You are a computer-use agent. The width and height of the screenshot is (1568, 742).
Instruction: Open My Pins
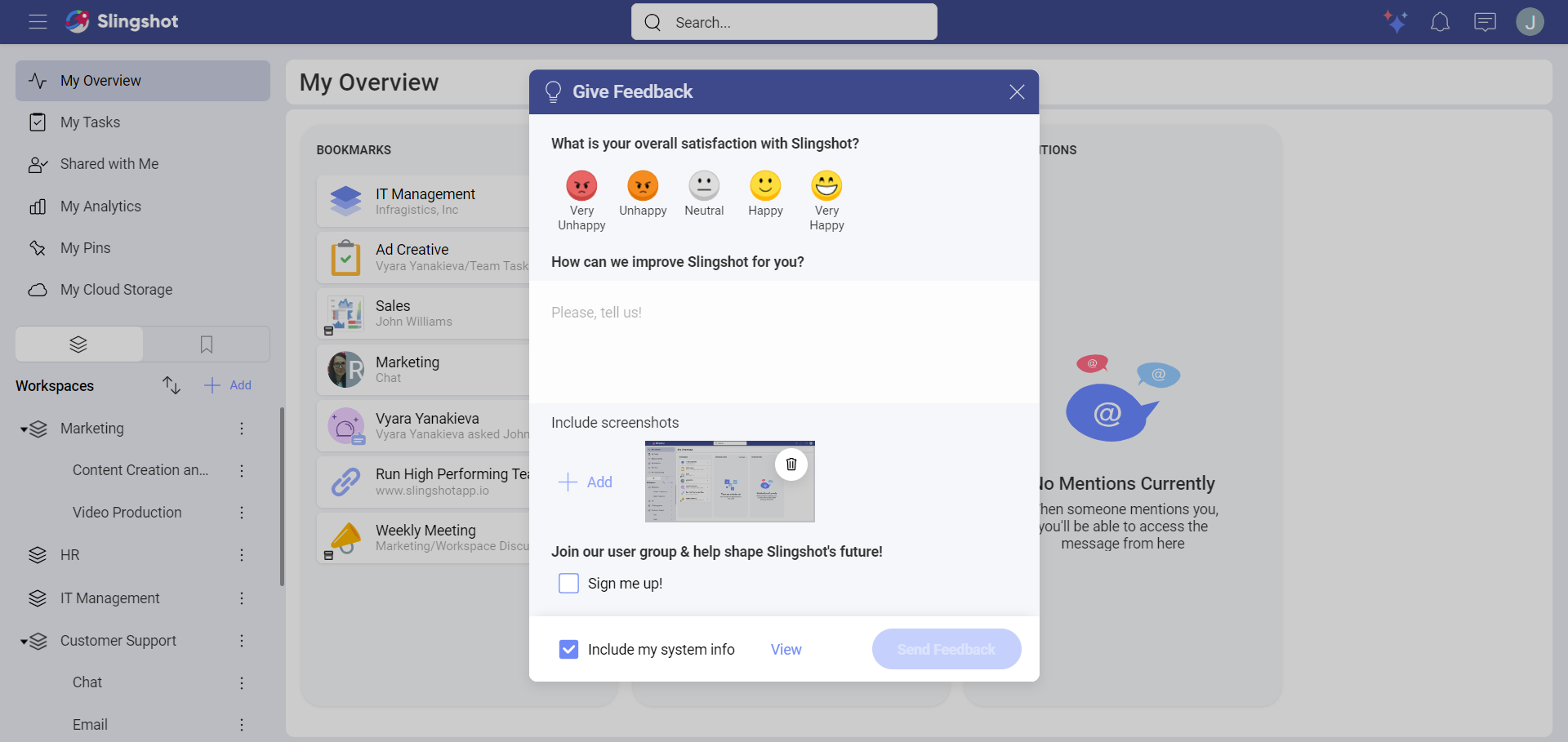coord(143,248)
